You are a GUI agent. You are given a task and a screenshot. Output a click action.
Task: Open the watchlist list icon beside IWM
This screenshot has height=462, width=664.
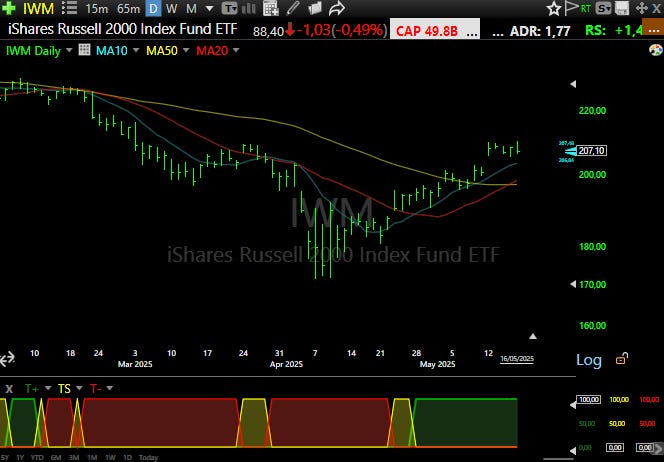69,8
